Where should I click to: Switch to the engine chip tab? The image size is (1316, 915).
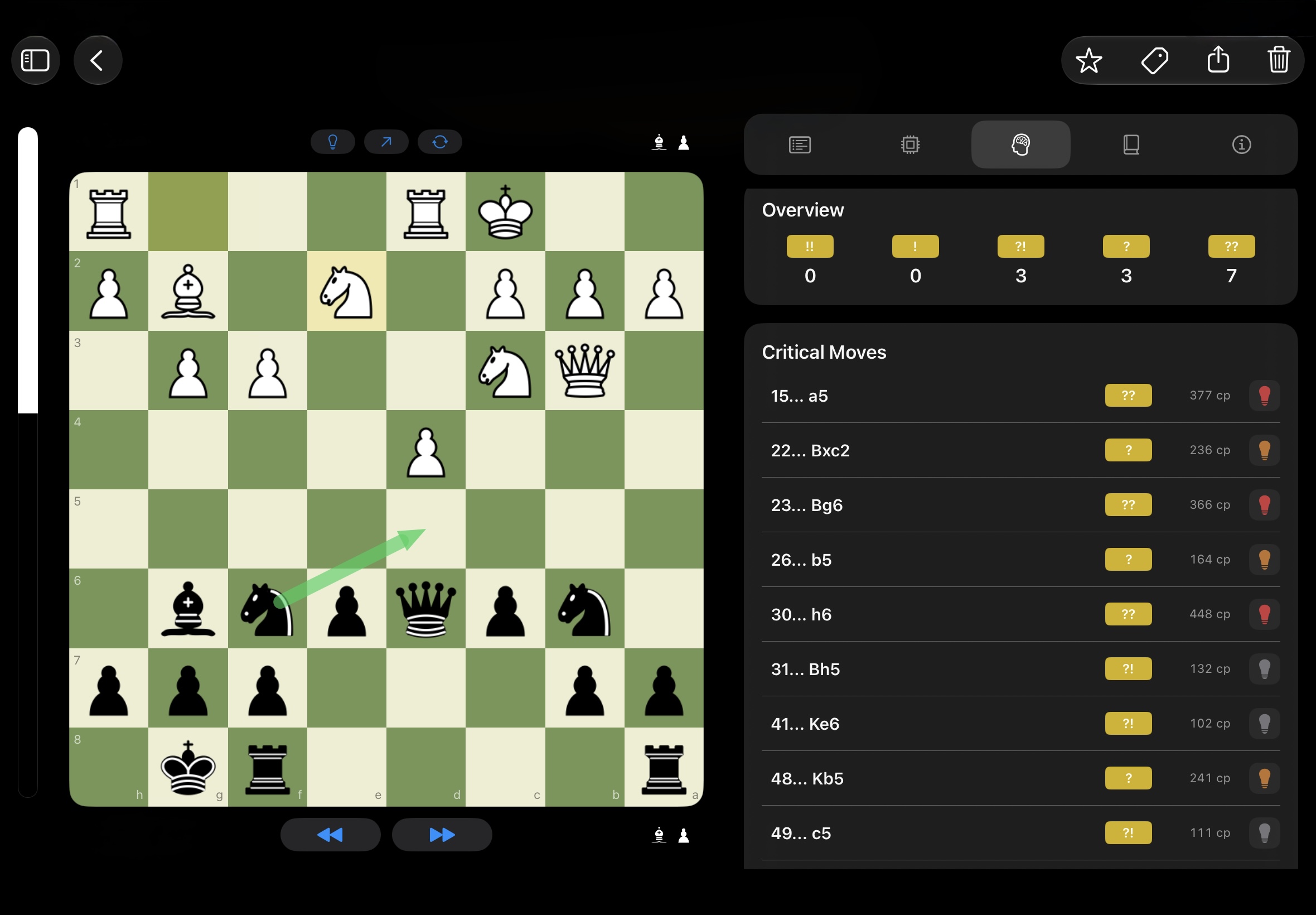(910, 145)
